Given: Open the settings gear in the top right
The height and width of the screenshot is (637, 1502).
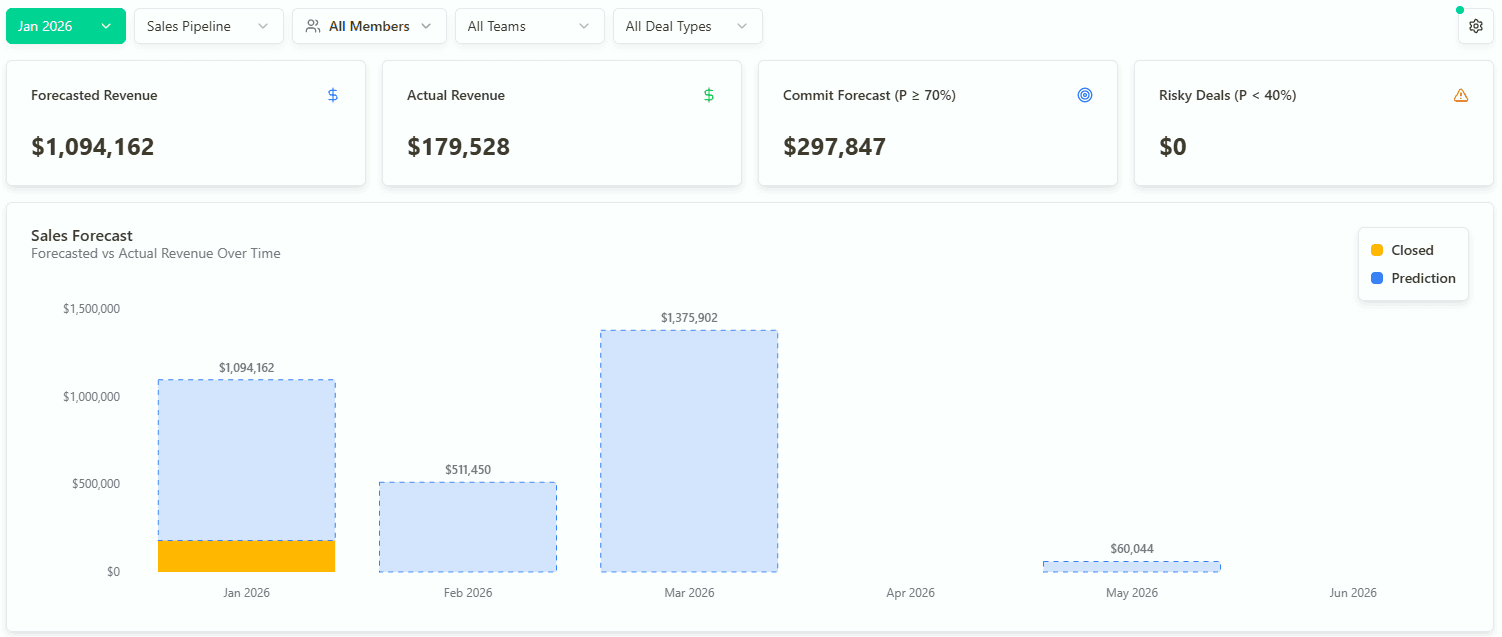Looking at the screenshot, I should click(x=1476, y=25).
